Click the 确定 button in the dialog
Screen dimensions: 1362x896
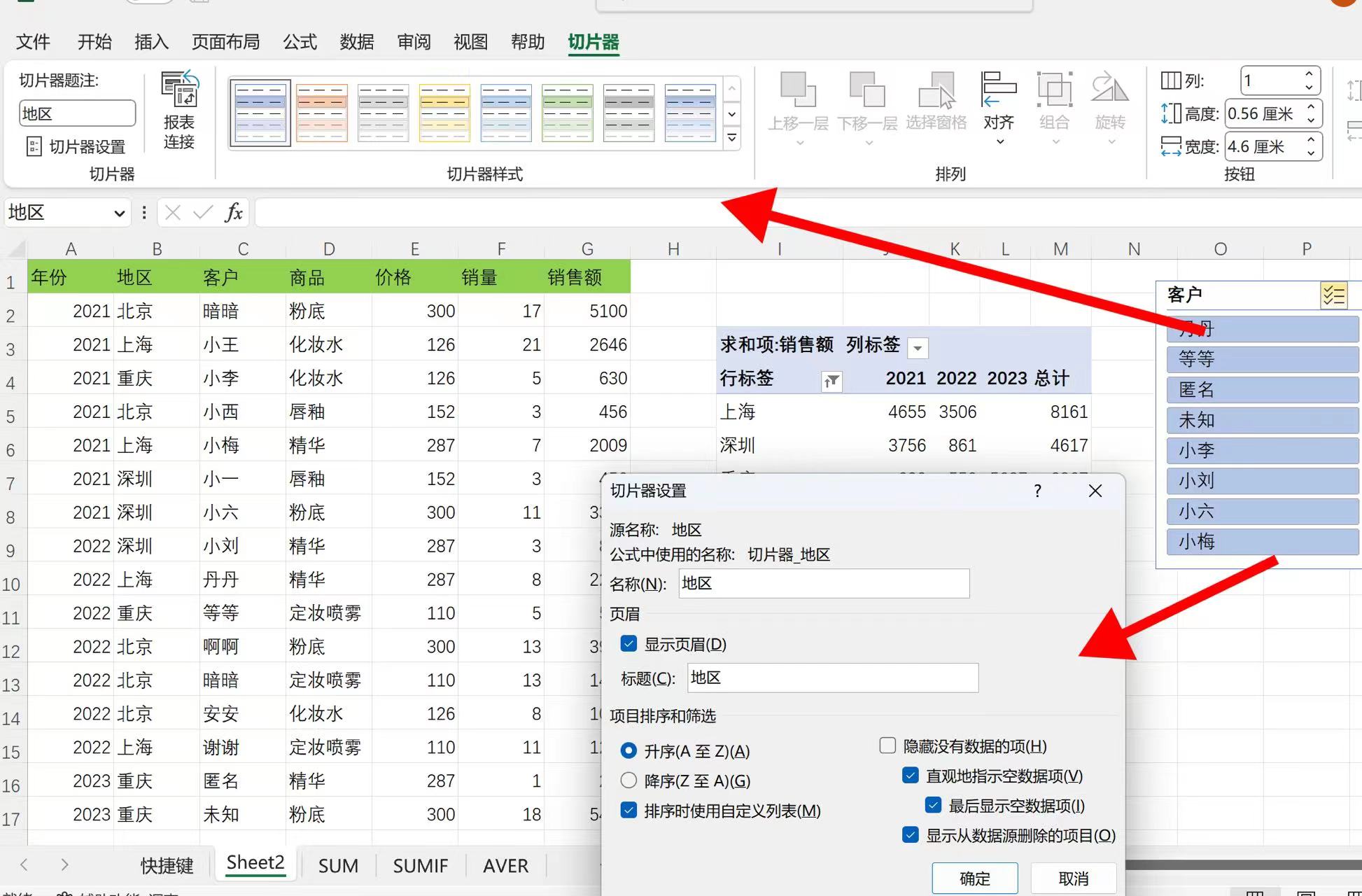click(974, 878)
